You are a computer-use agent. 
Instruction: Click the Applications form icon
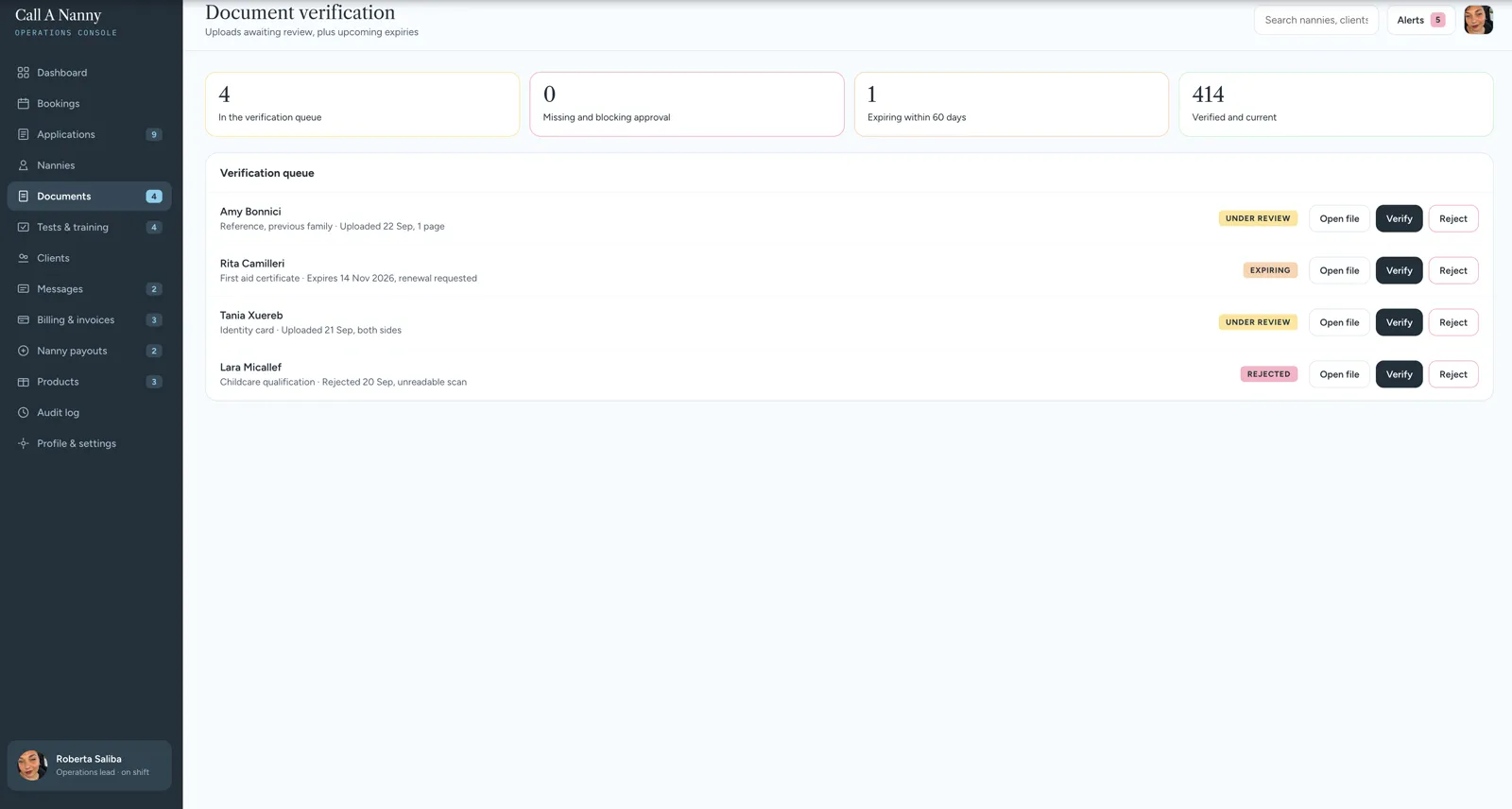tap(24, 134)
